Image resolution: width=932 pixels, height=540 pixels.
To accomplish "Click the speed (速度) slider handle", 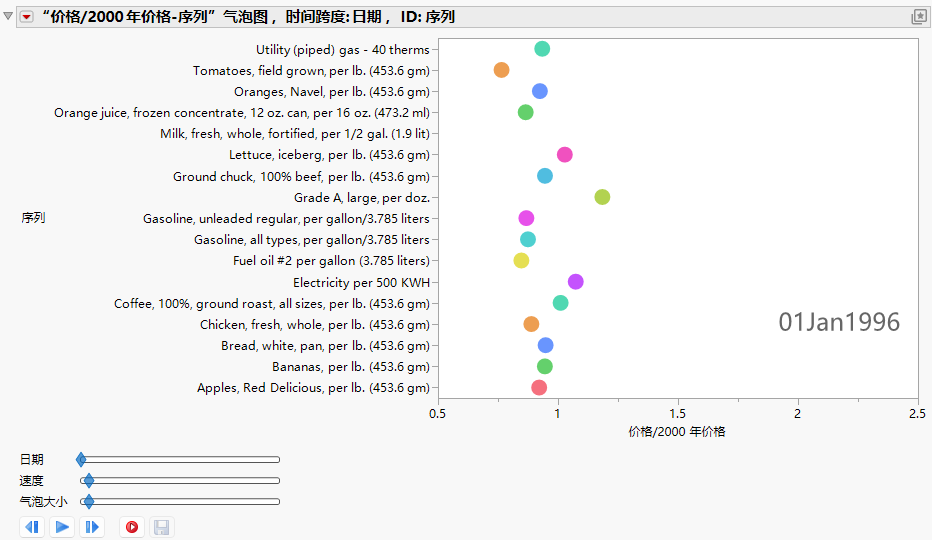I will [89, 481].
